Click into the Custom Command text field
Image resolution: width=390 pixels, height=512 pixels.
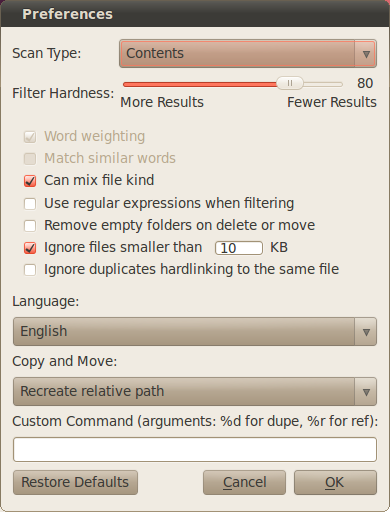(195, 450)
